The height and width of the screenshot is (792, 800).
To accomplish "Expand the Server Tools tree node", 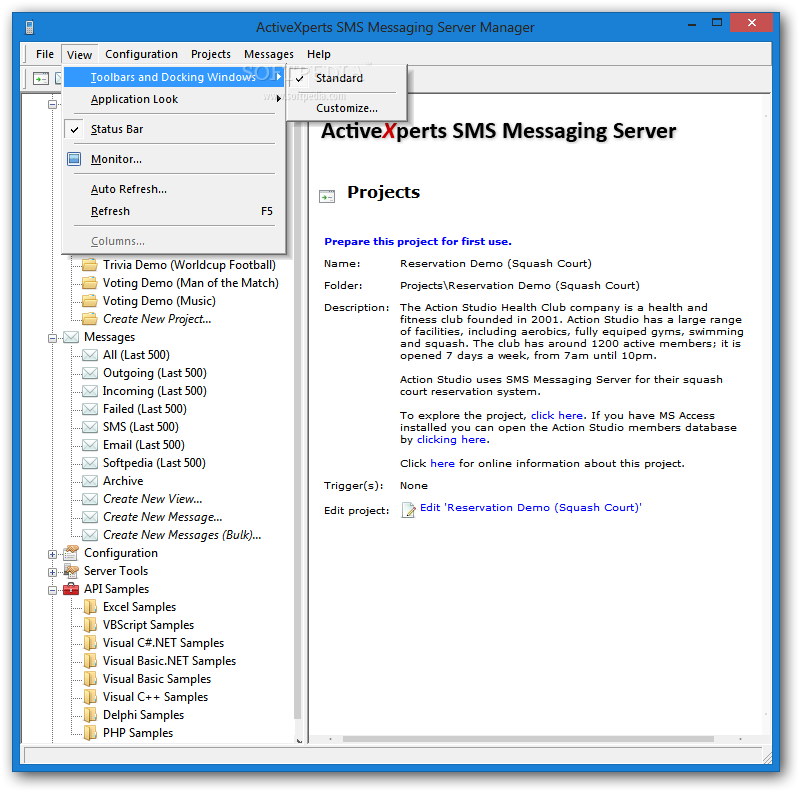I will click(x=52, y=572).
